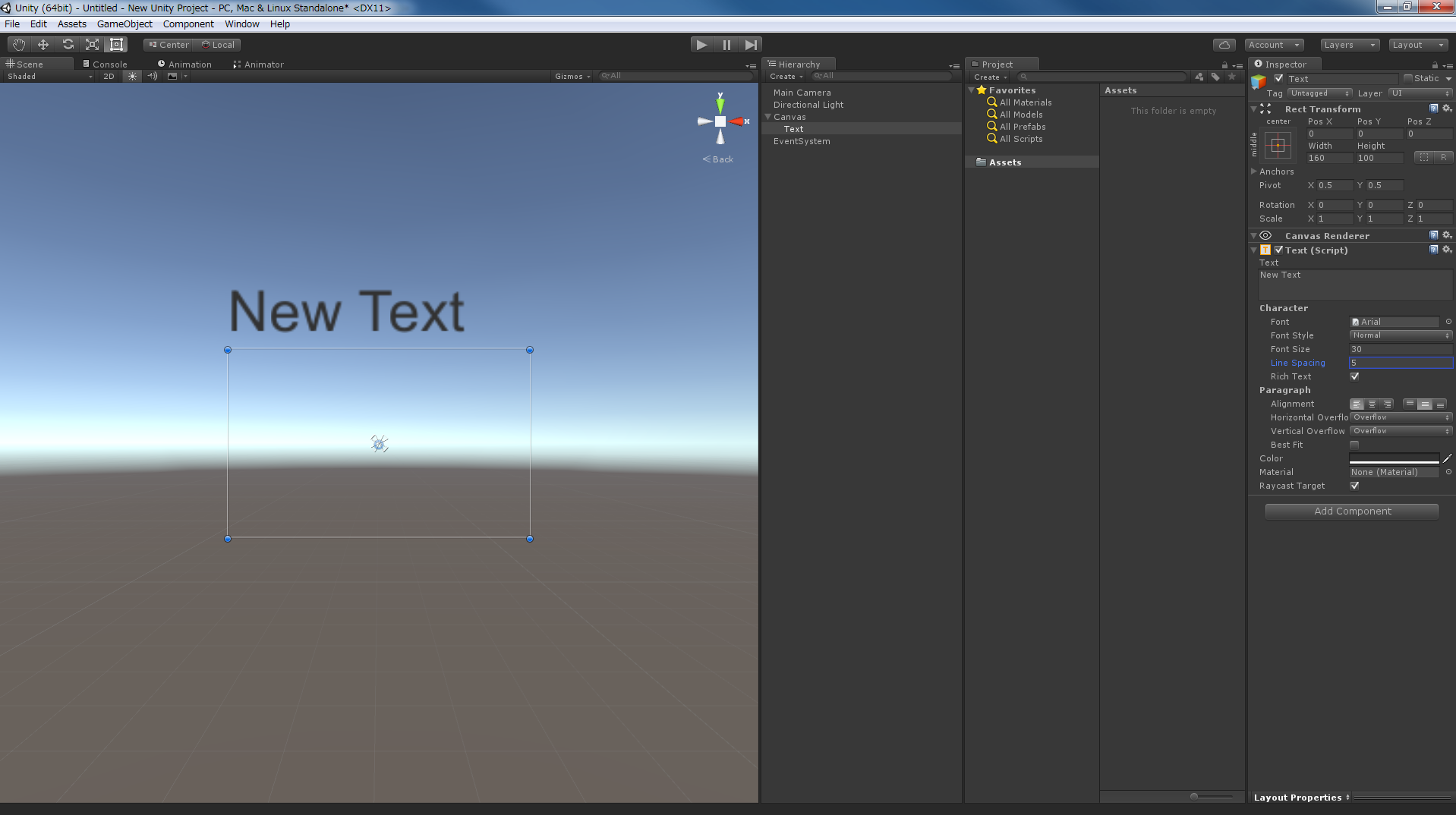Image resolution: width=1456 pixels, height=815 pixels.
Task: Toggle scene audio mute icon
Action: click(x=153, y=76)
